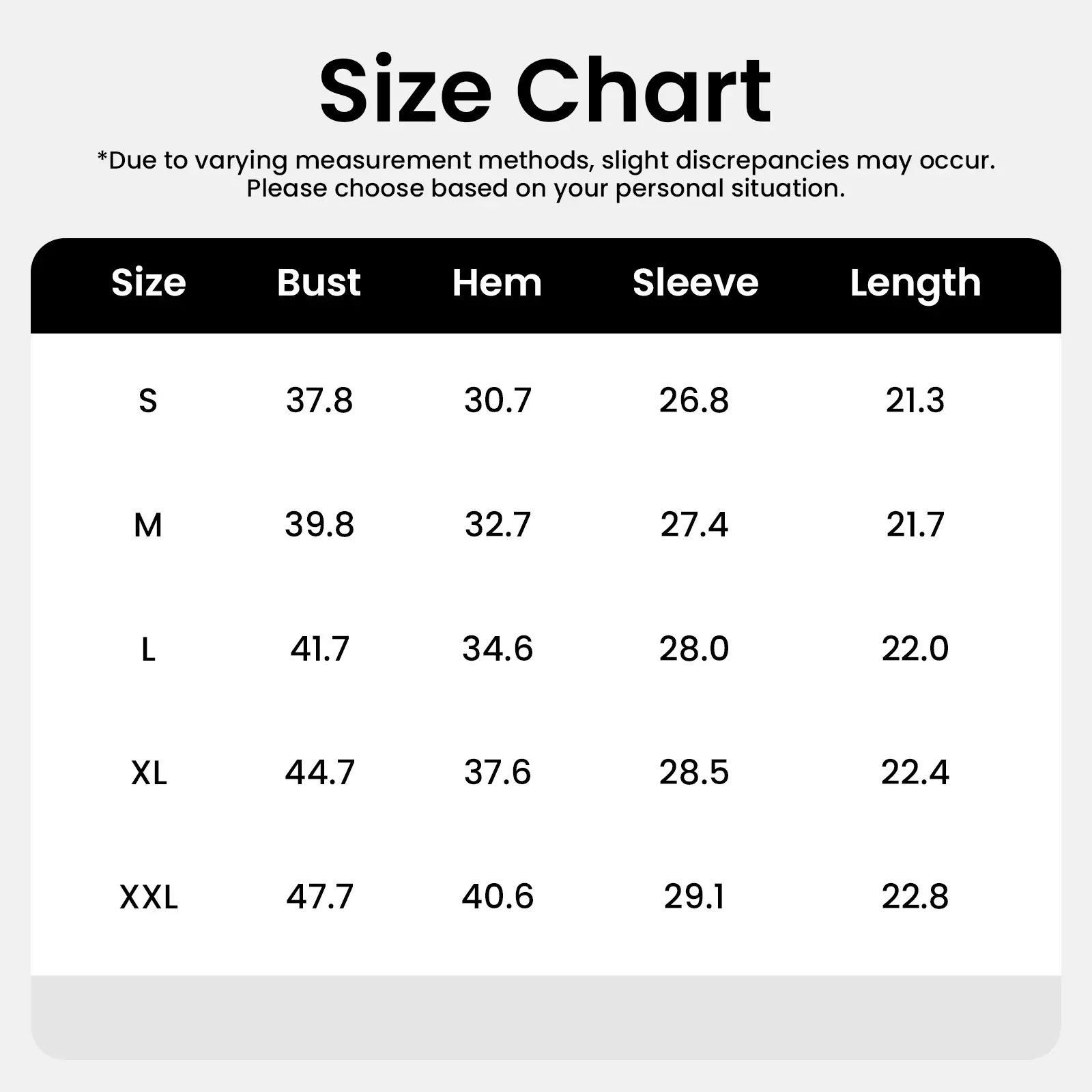
Task: Click the measurement discrepancies disclaimer text
Action: 545,174
